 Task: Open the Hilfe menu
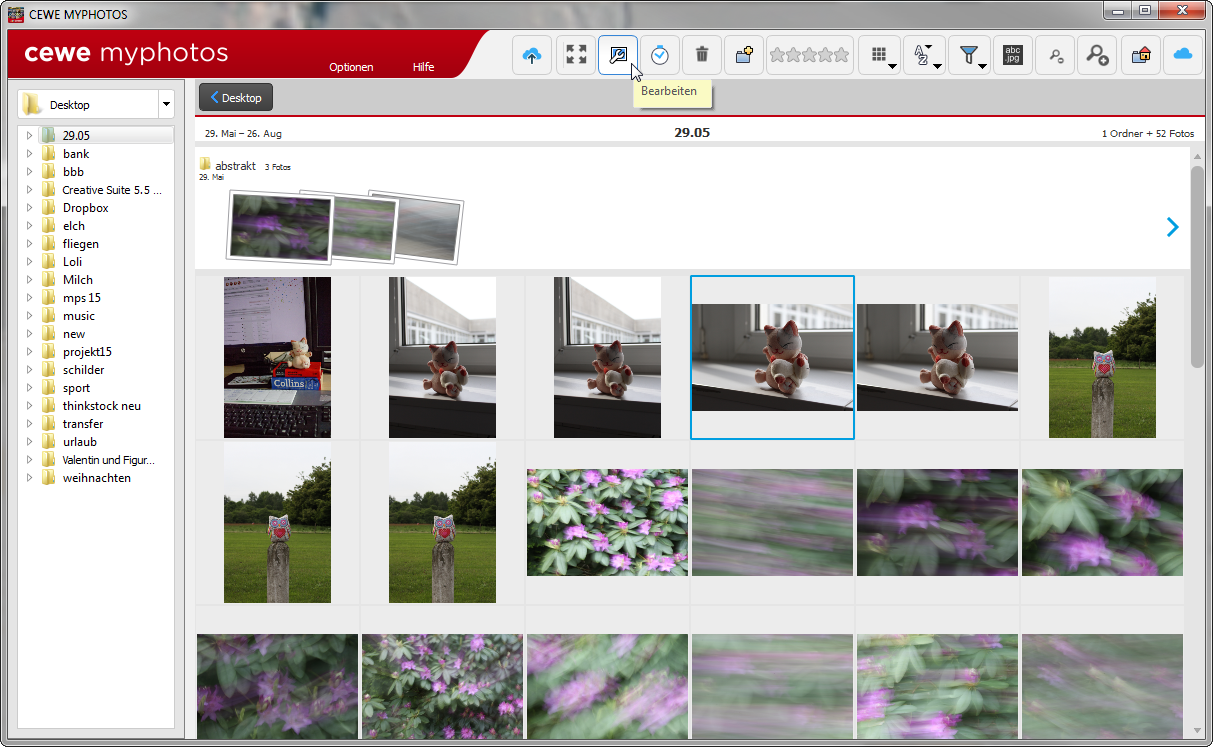tap(423, 67)
